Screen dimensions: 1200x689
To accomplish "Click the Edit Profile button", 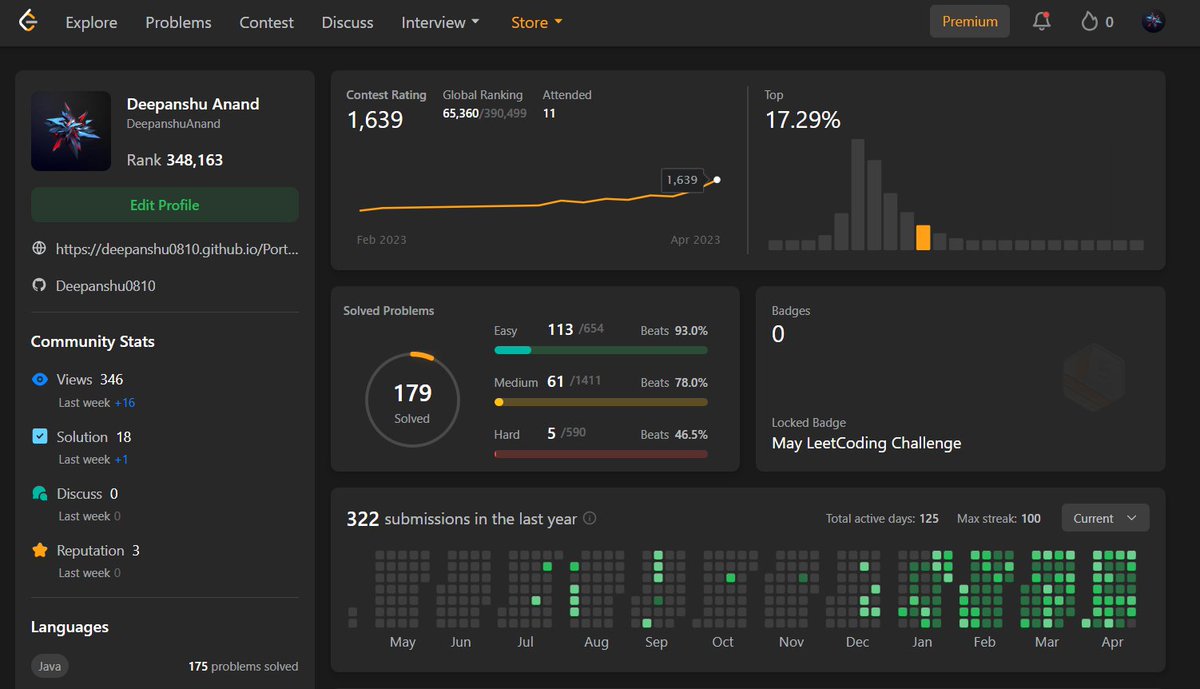I will (165, 205).
